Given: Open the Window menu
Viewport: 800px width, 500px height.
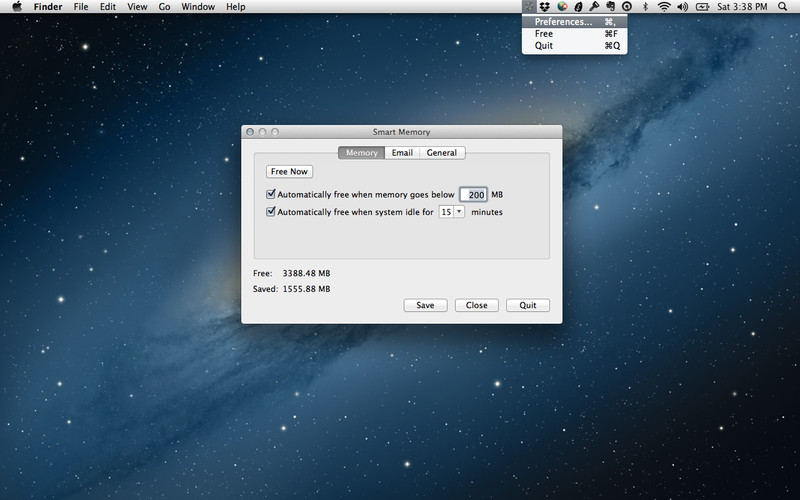Looking at the screenshot, I should (x=198, y=7).
